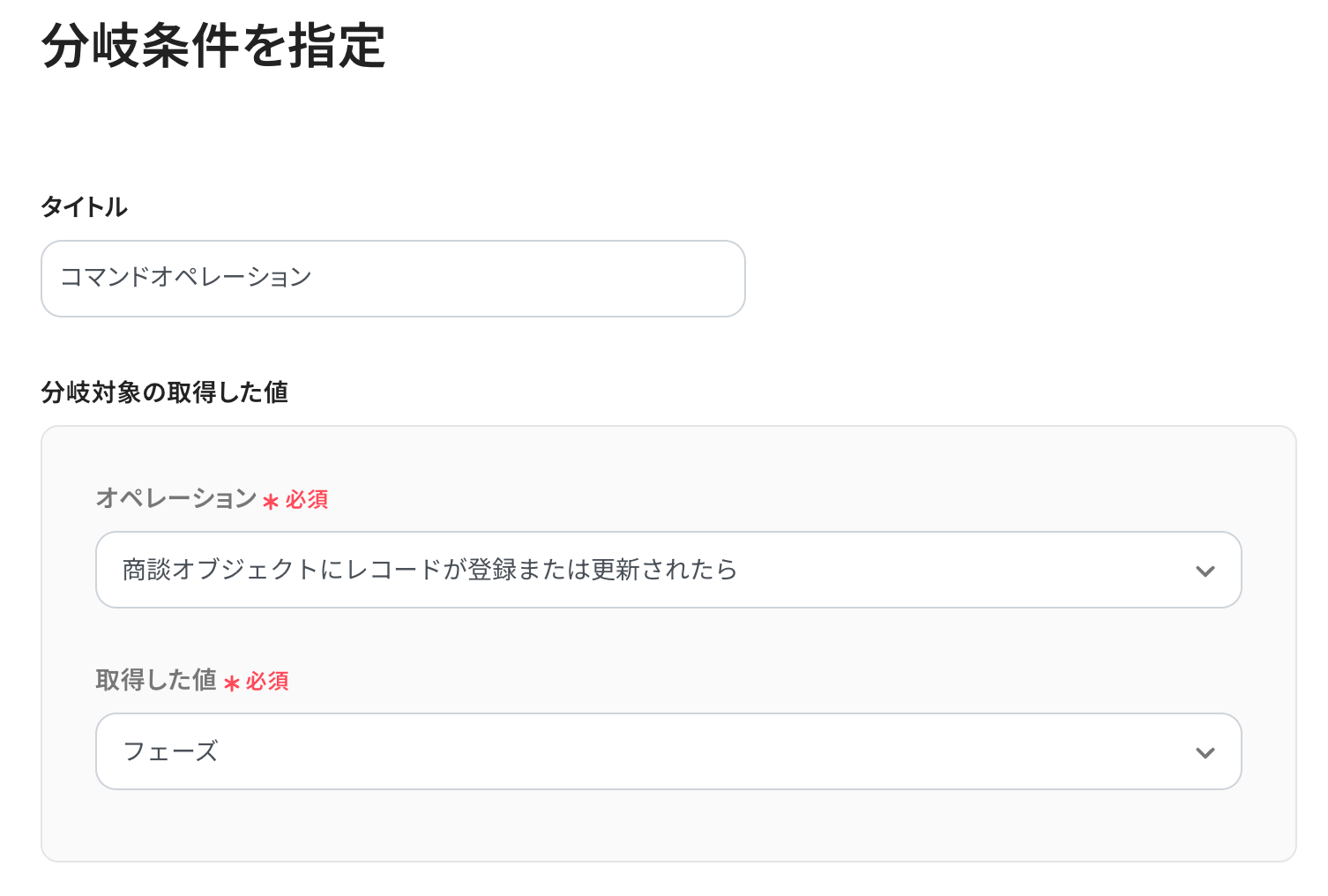Click red asterisk beside 取得した値 label
1328x896 pixels.
(x=232, y=683)
